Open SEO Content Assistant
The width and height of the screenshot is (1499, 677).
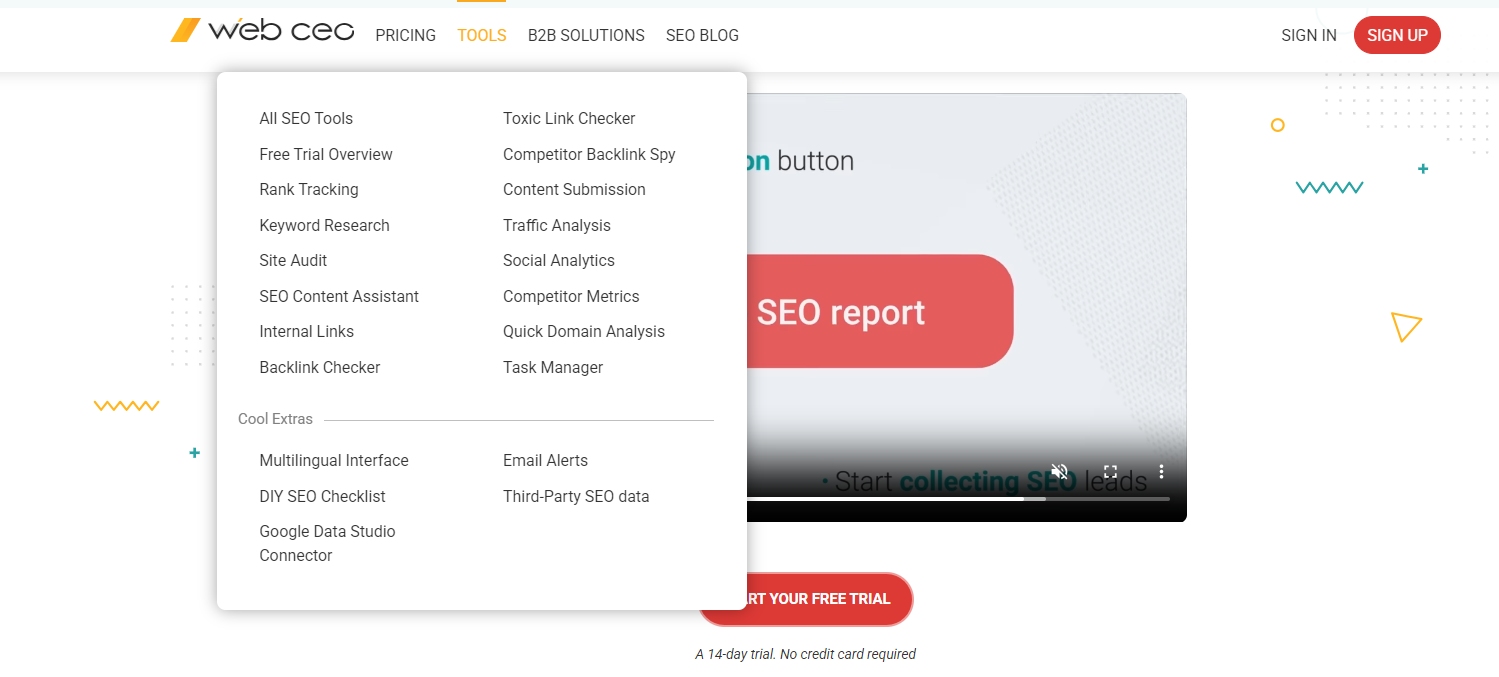[339, 297]
